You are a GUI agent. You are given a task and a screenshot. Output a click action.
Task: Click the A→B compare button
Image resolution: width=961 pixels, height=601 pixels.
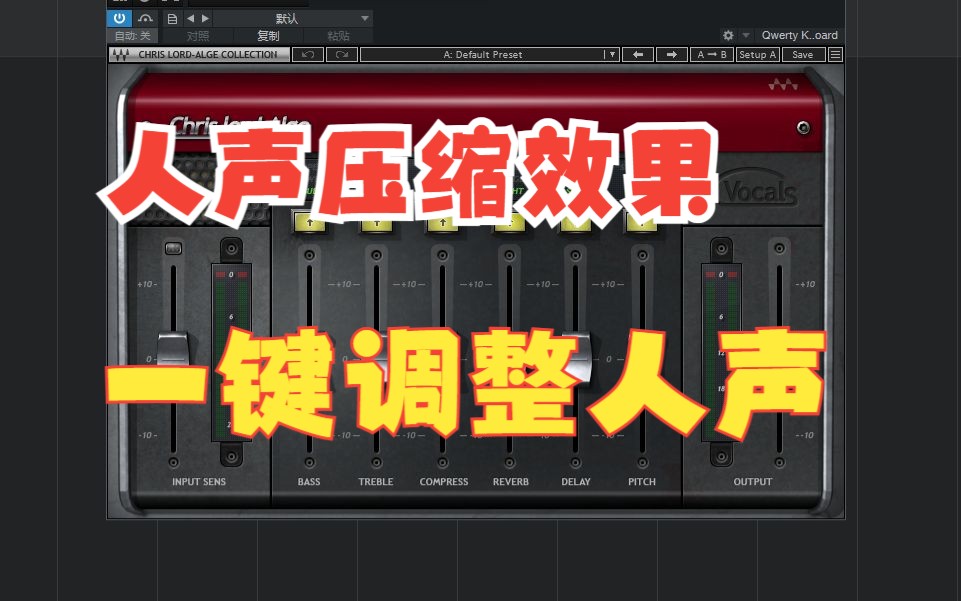tap(711, 54)
